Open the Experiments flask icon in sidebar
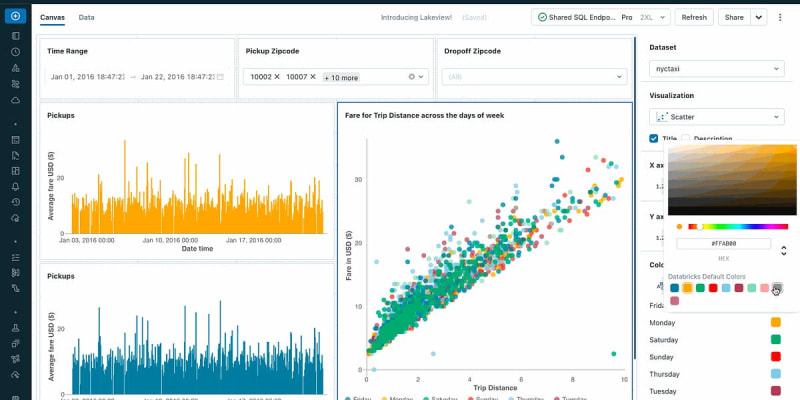800x400 pixels. pos(15,328)
